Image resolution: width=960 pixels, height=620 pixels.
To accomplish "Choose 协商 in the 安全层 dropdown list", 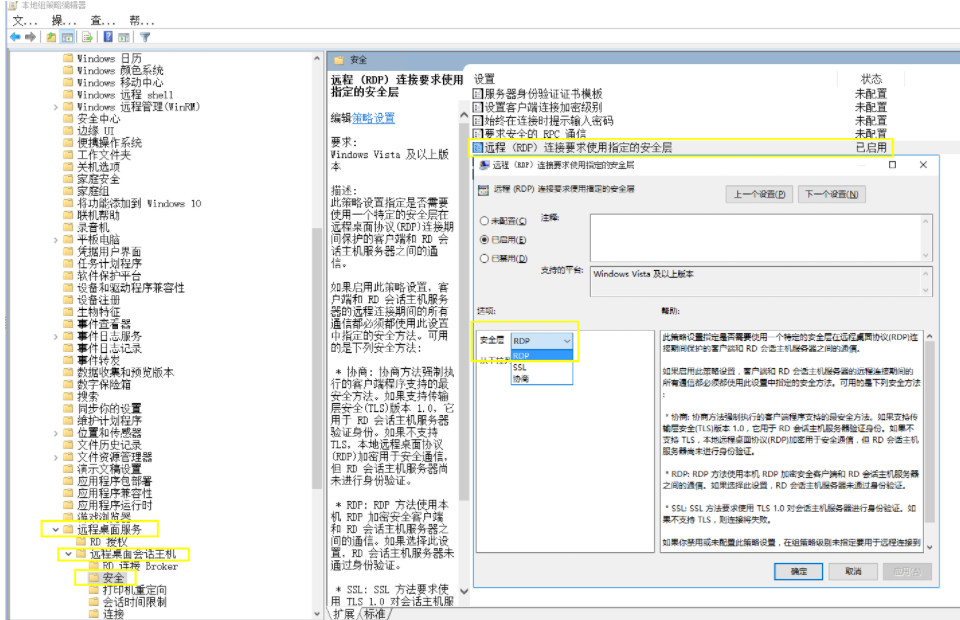I will 542,379.
